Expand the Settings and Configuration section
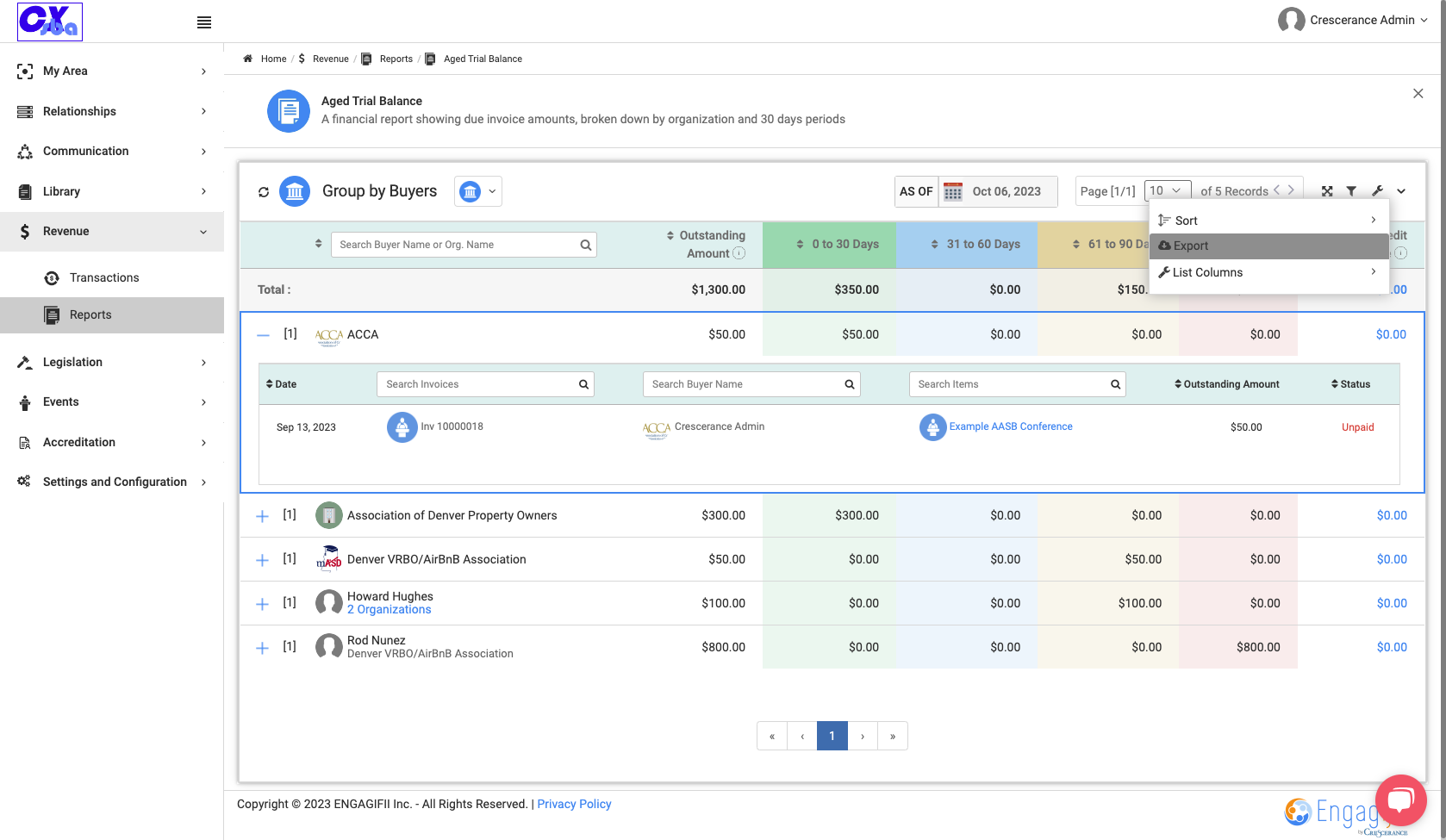This screenshot has width=1446, height=840. [x=112, y=482]
